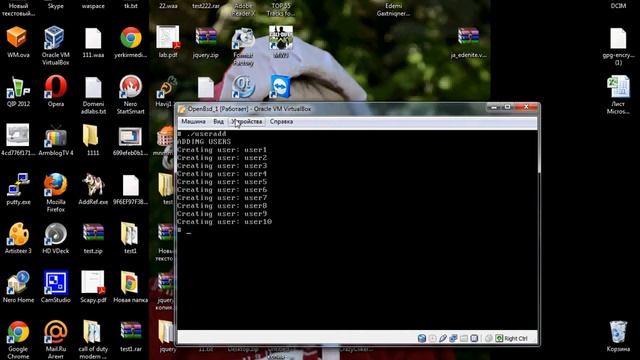This screenshot has height=360, width=640.
Task: Open the Машина menu in VirtualBox
Action: [193, 122]
